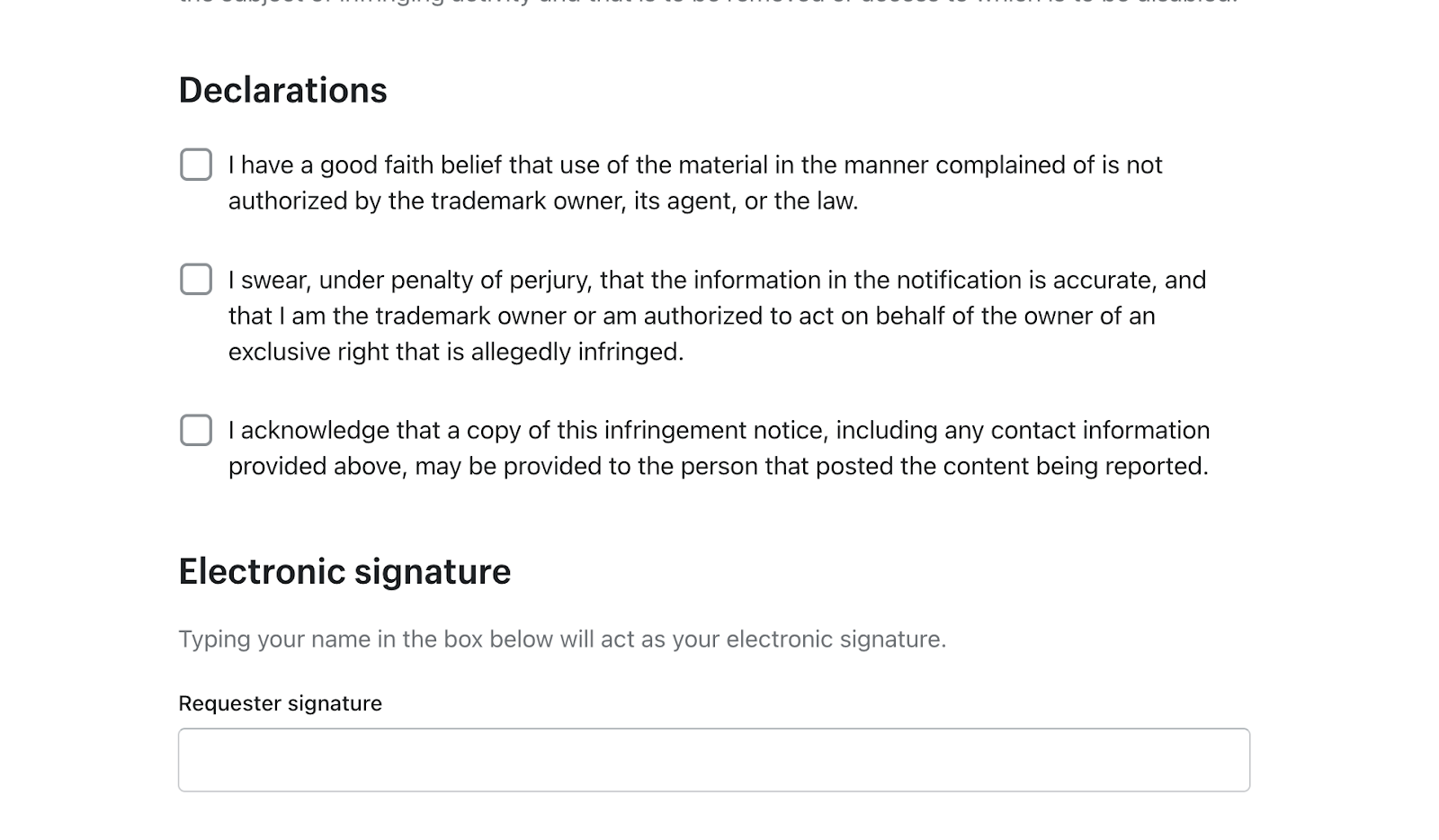This screenshot has width=1439, height=840.
Task: Click the 'authorized by the trademark owner' line
Action: tap(542, 201)
